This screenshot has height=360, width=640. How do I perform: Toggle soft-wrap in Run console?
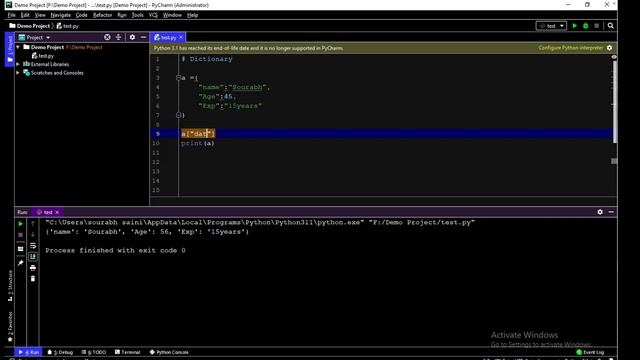tap(33, 246)
